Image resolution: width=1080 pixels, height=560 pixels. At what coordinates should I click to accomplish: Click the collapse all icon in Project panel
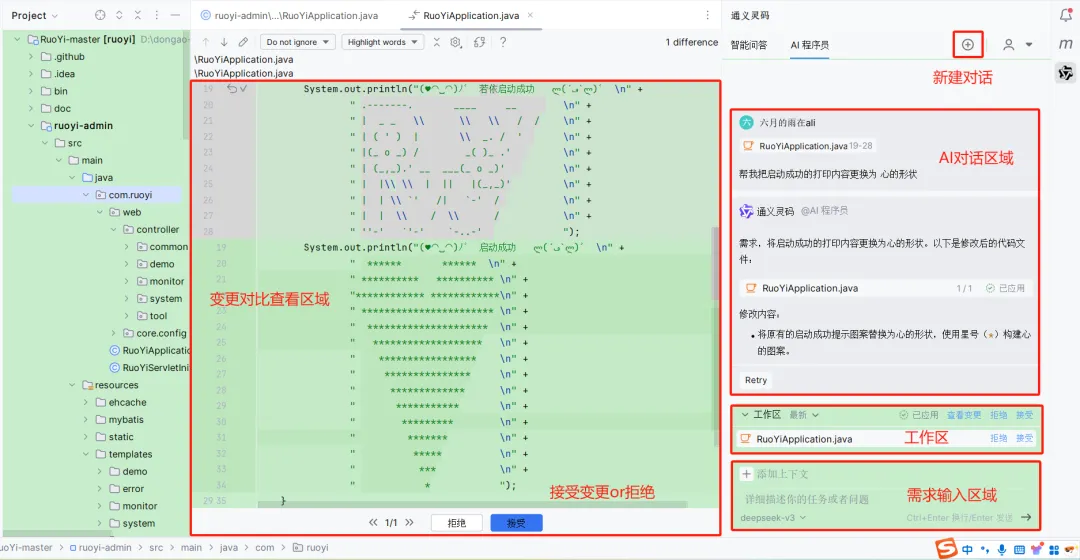(x=138, y=15)
